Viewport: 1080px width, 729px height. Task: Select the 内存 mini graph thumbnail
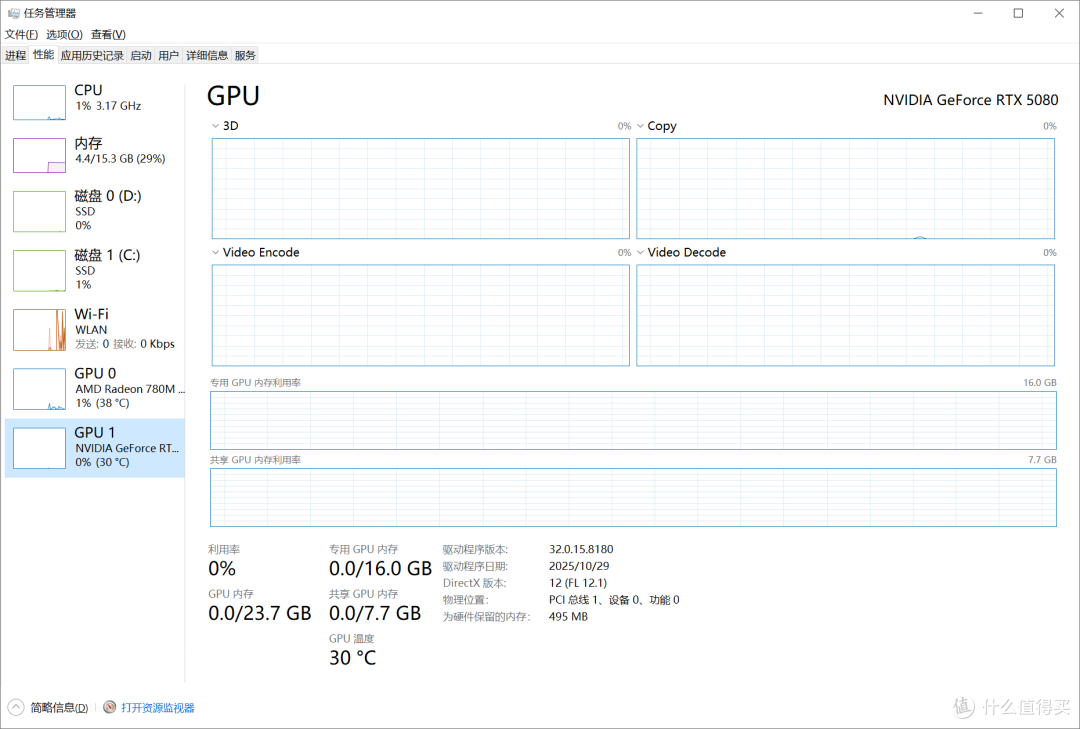point(39,155)
